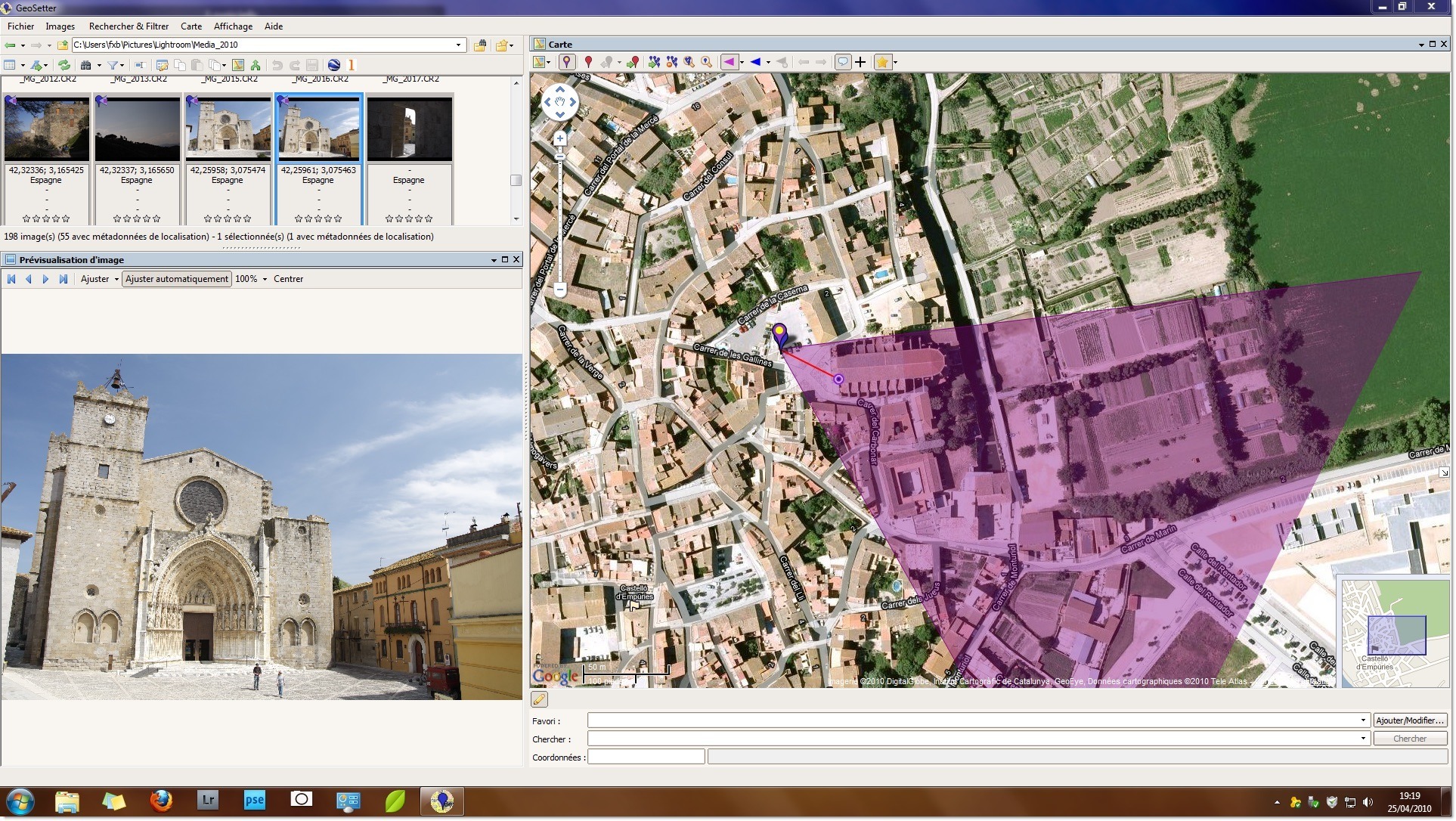Open the Carte menu
1456x821 pixels.
[x=191, y=26]
